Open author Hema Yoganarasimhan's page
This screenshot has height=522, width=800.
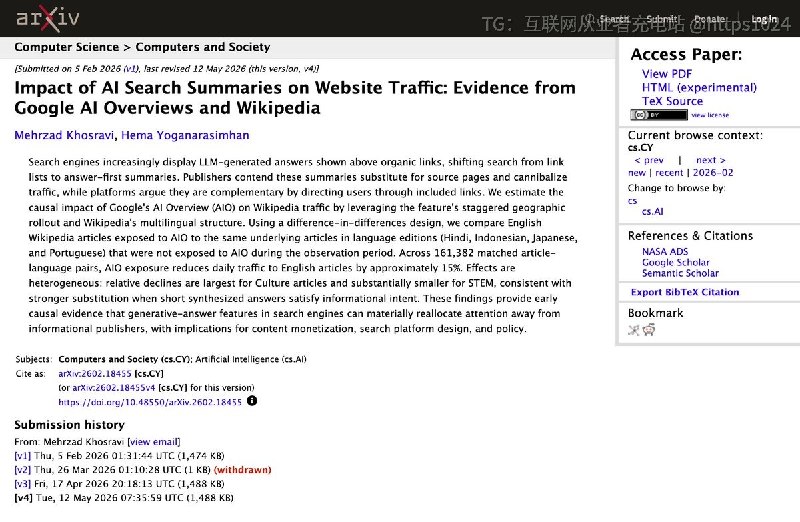point(185,135)
